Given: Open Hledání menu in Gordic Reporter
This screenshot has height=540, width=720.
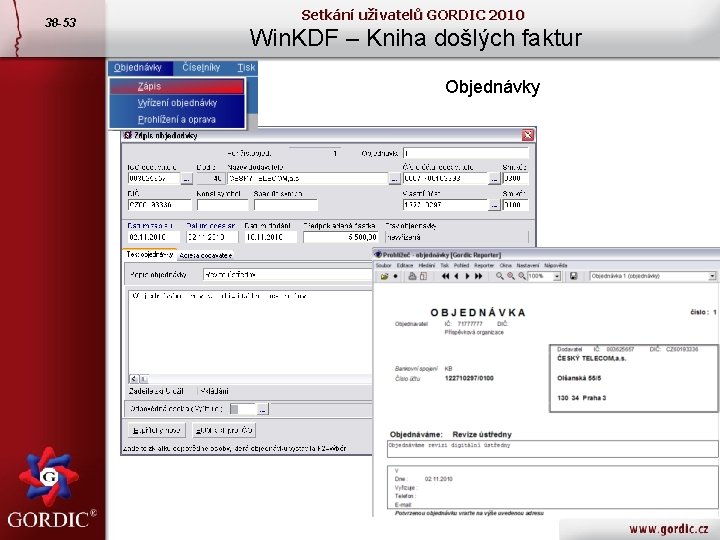Looking at the screenshot, I should coord(427,265).
